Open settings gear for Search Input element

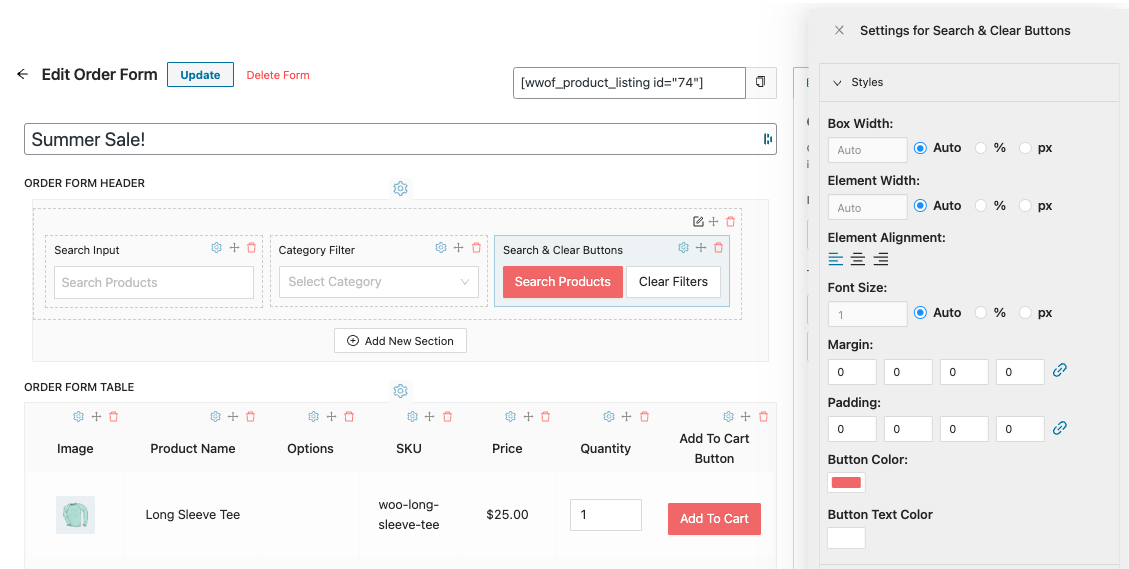(216, 248)
